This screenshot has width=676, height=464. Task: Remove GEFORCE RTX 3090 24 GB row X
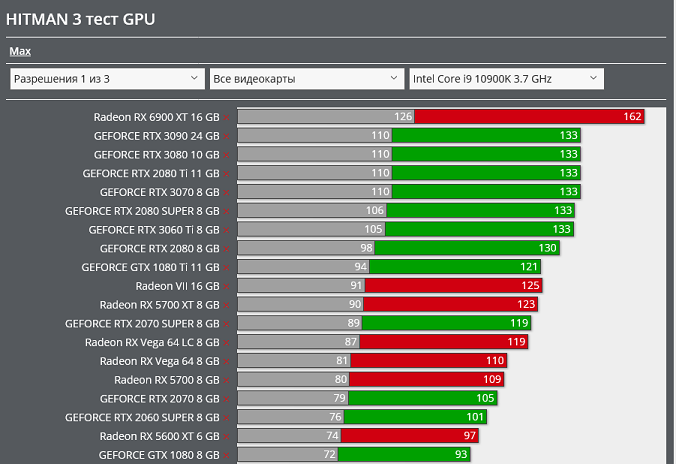pos(226,137)
